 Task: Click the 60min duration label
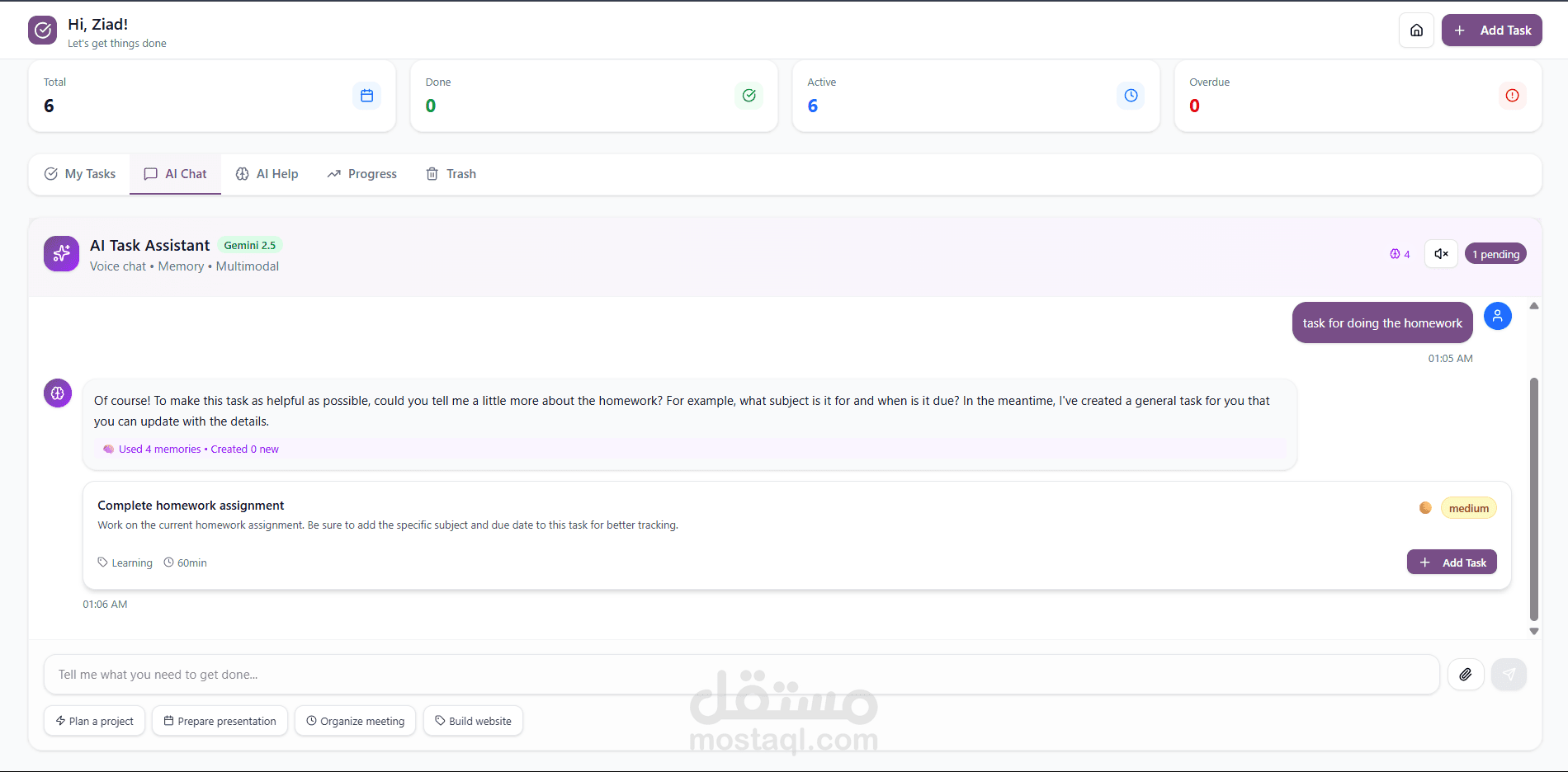192,563
